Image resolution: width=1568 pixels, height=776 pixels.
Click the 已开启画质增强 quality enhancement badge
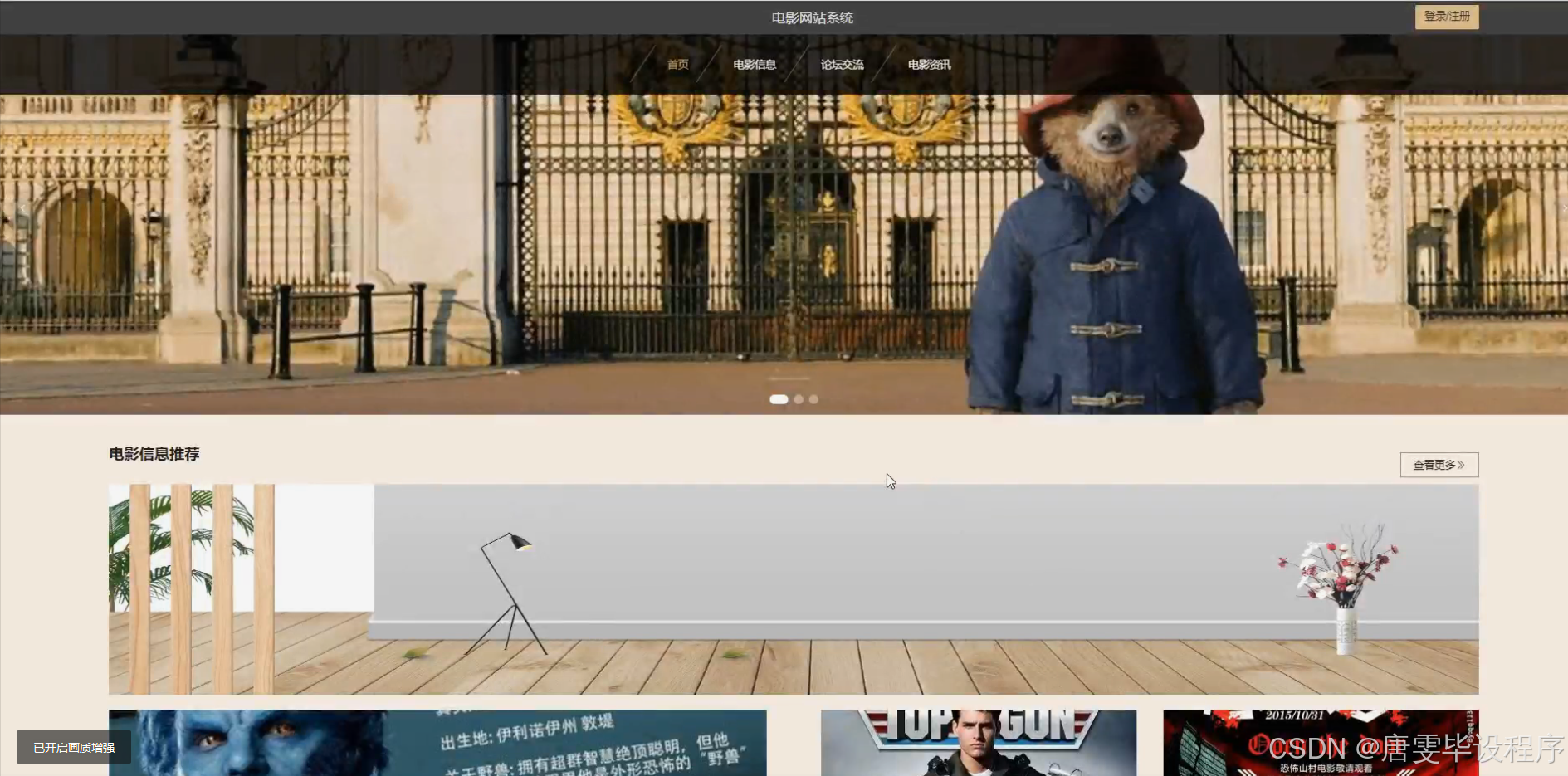click(74, 748)
